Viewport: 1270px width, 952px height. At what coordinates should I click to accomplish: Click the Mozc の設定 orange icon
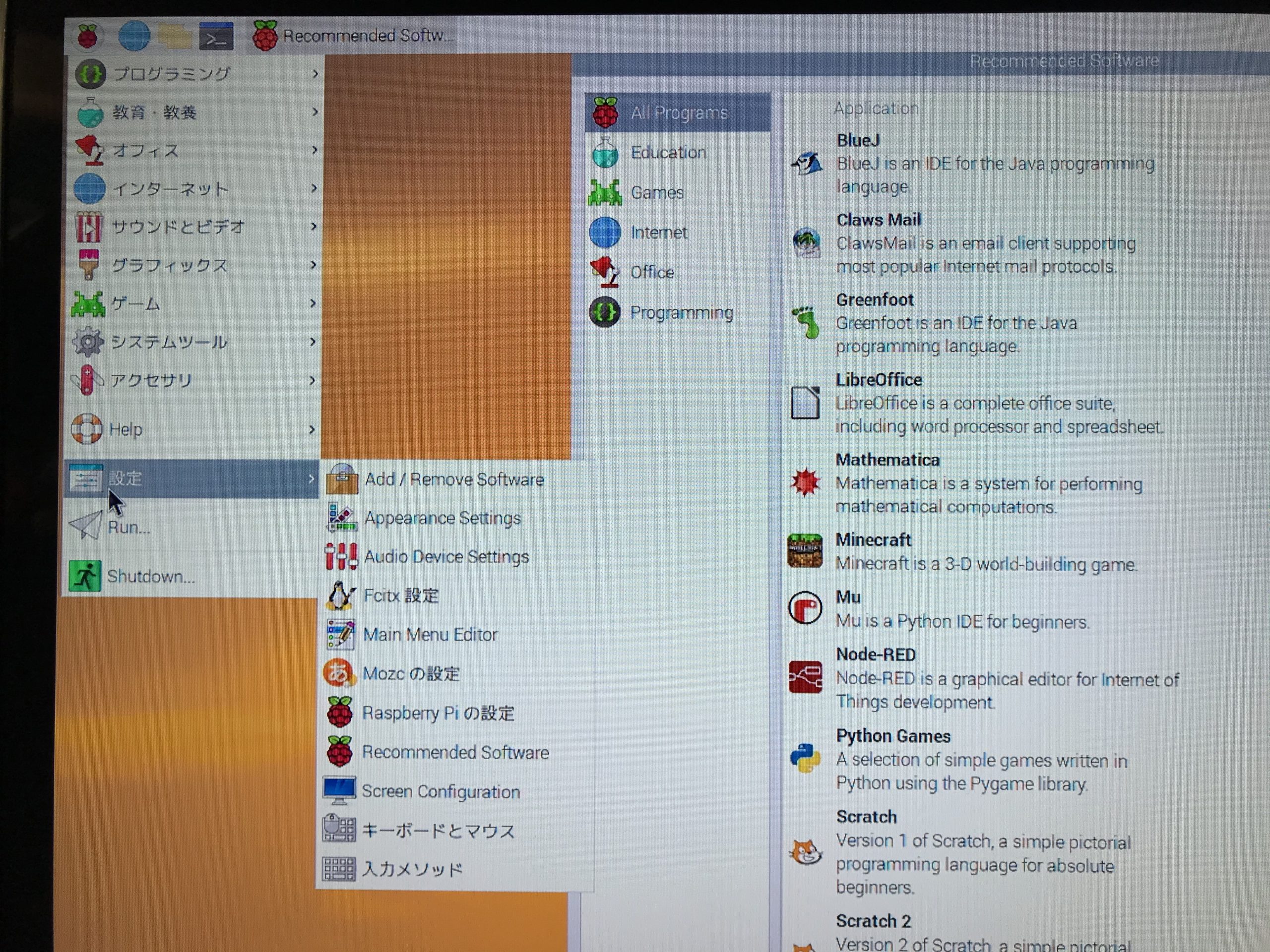tap(339, 673)
